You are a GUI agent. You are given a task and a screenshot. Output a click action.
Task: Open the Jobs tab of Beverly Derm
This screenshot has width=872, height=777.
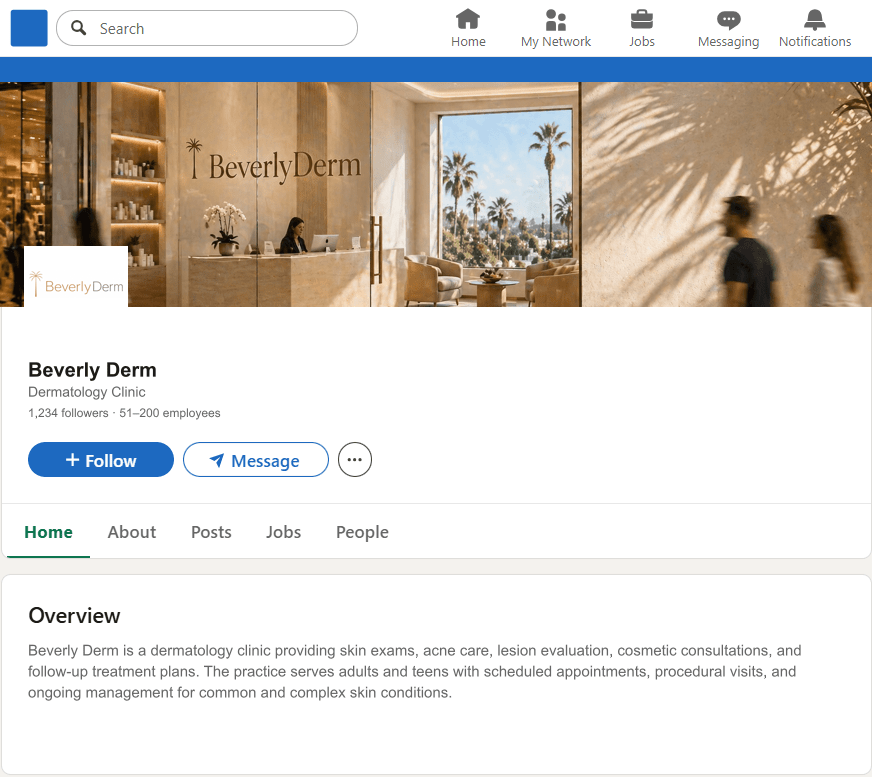point(283,532)
